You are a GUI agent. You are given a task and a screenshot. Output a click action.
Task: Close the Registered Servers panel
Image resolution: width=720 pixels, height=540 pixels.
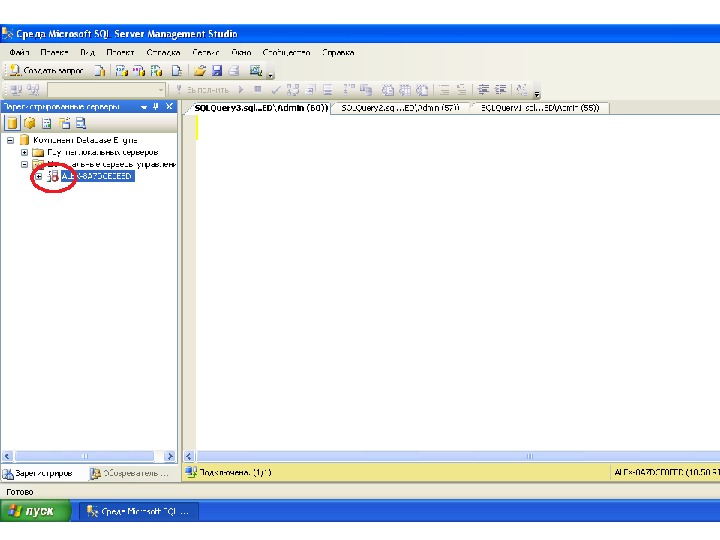[x=169, y=107]
